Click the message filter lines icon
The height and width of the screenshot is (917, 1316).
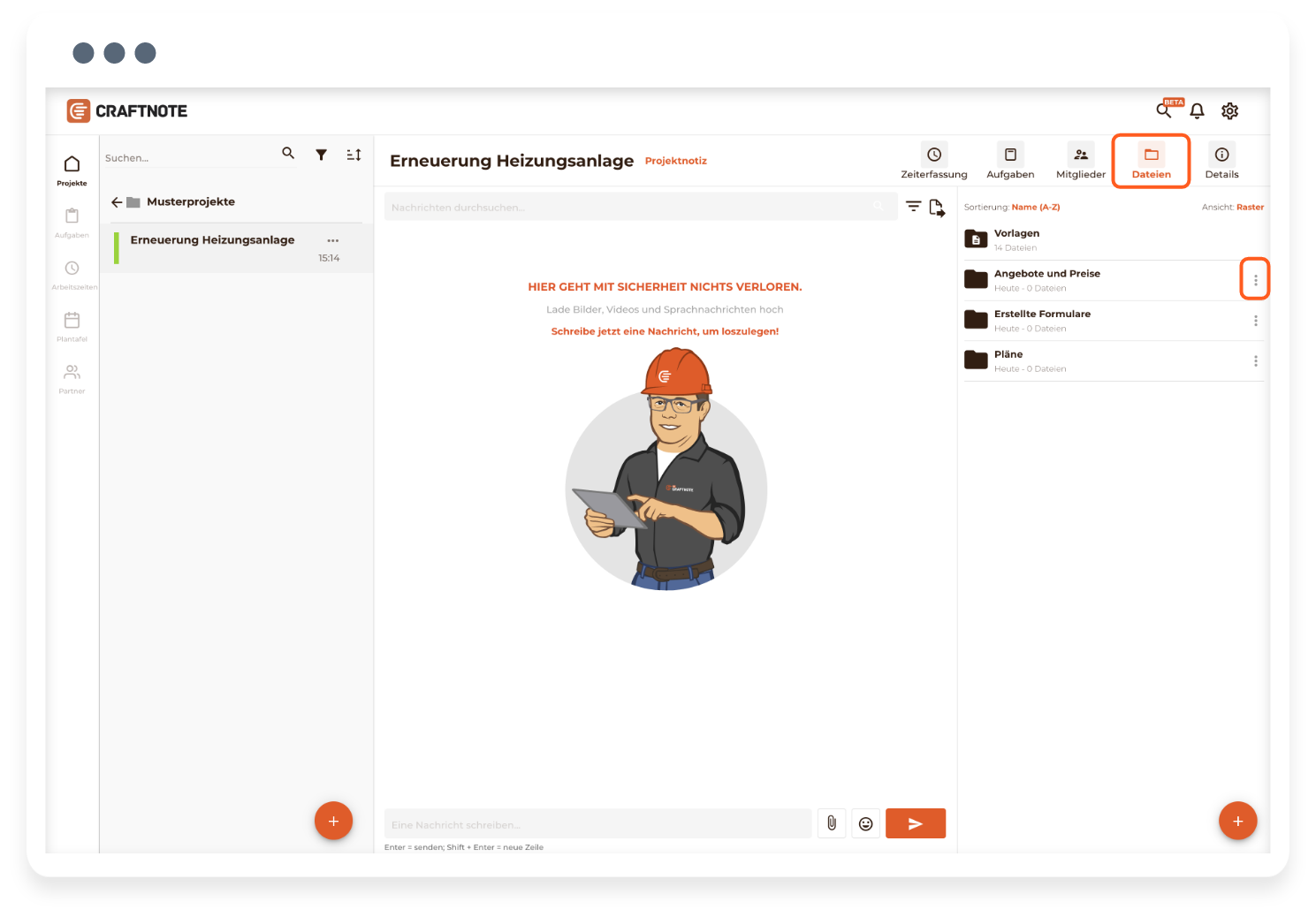click(913, 207)
